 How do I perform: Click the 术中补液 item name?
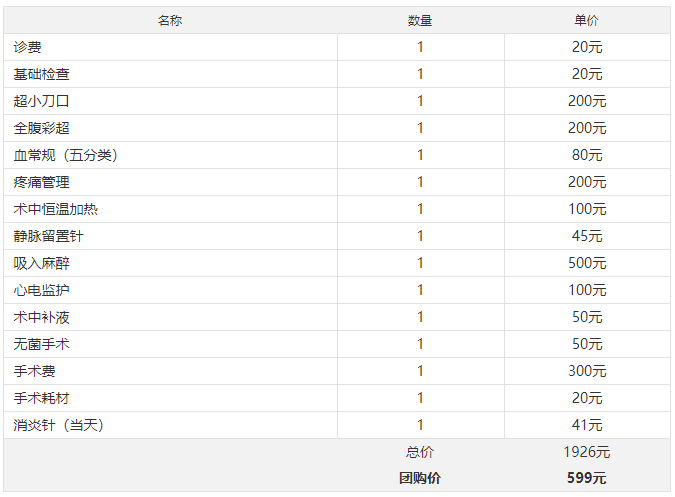coord(41,317)
